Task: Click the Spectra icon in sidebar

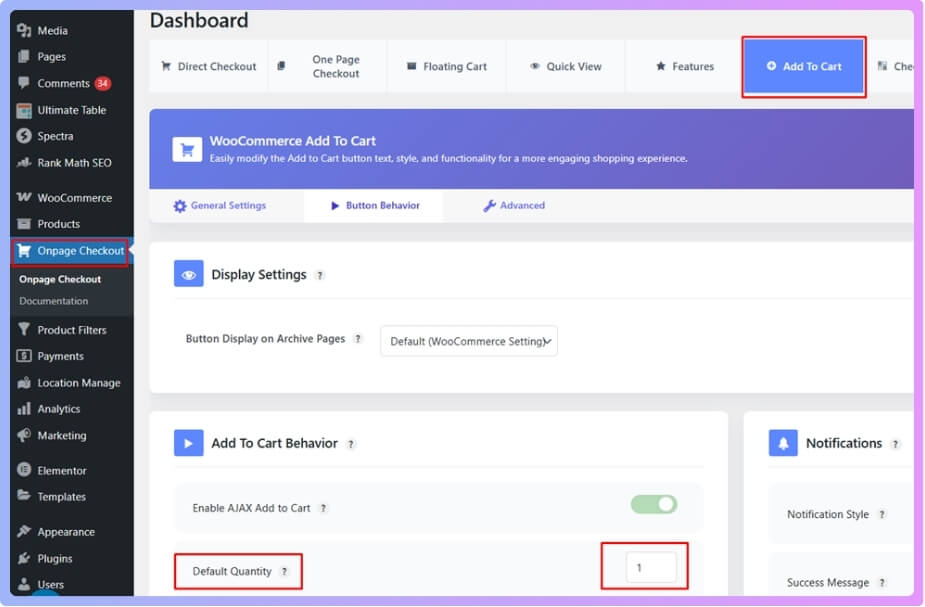Action: (24, 136)
